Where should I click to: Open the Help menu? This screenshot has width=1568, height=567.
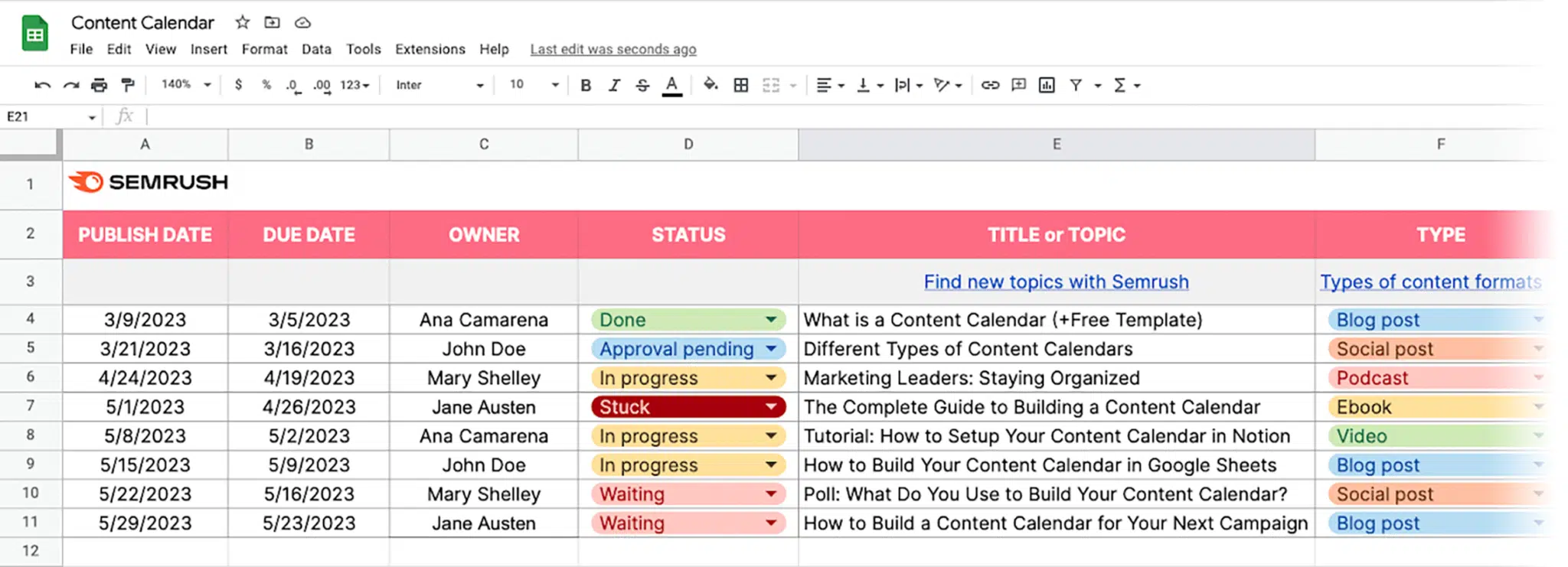[x=494, y=49]
